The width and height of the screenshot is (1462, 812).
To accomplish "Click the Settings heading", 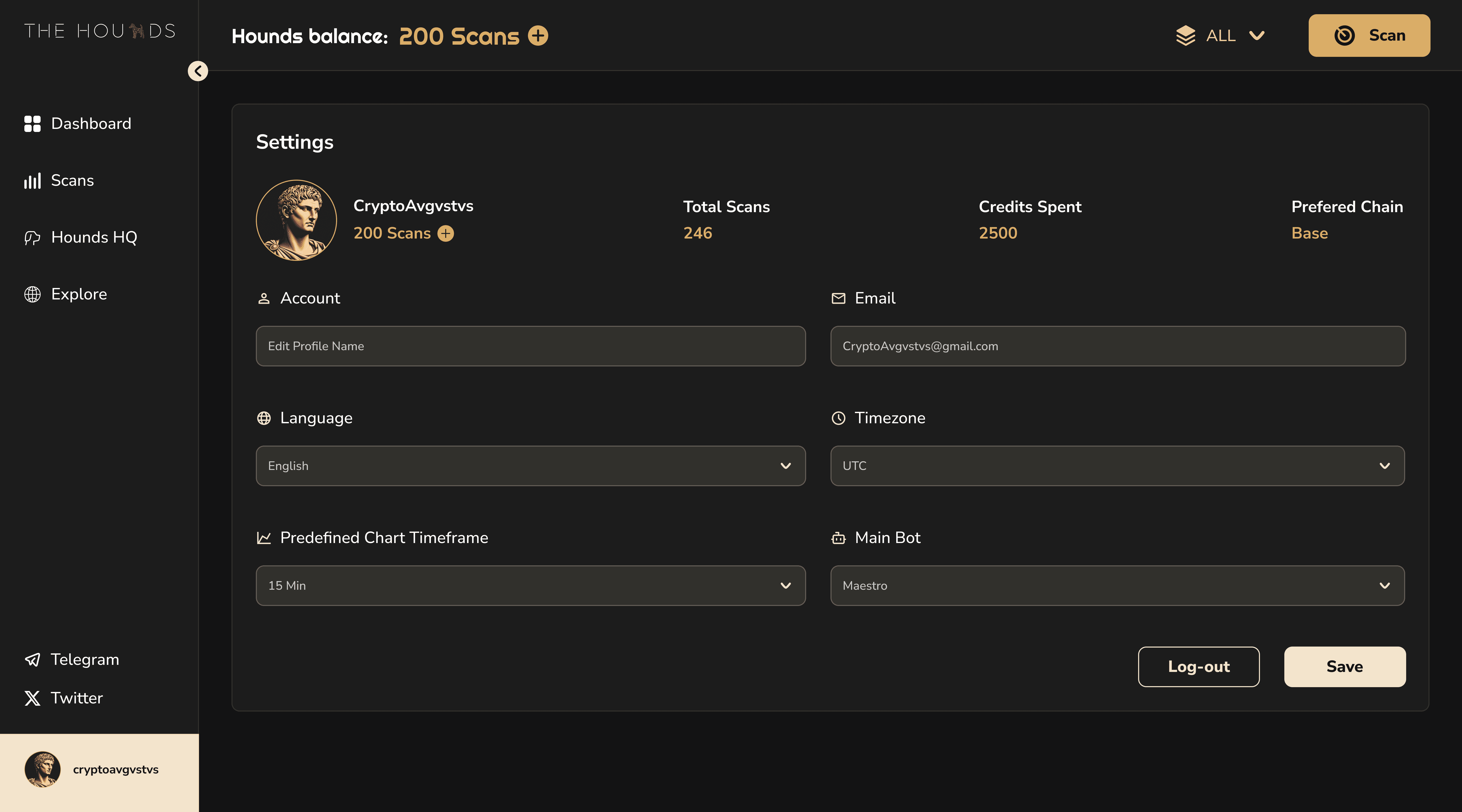I will click(x=294, y=142).
